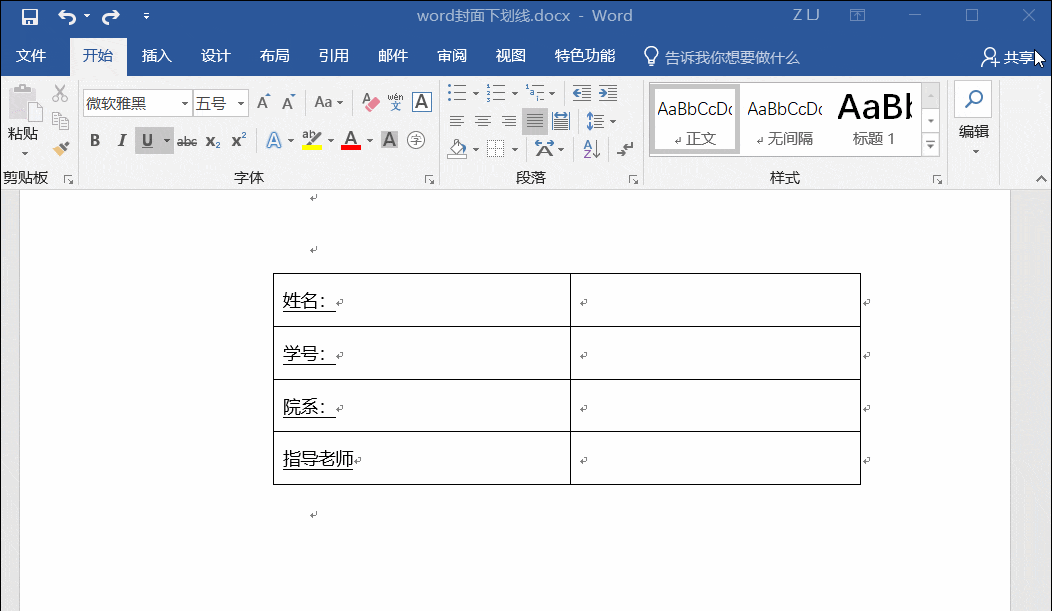Switch to the 引用 tab
This screenshot has height=611, width=1052.
pos(333,56)
